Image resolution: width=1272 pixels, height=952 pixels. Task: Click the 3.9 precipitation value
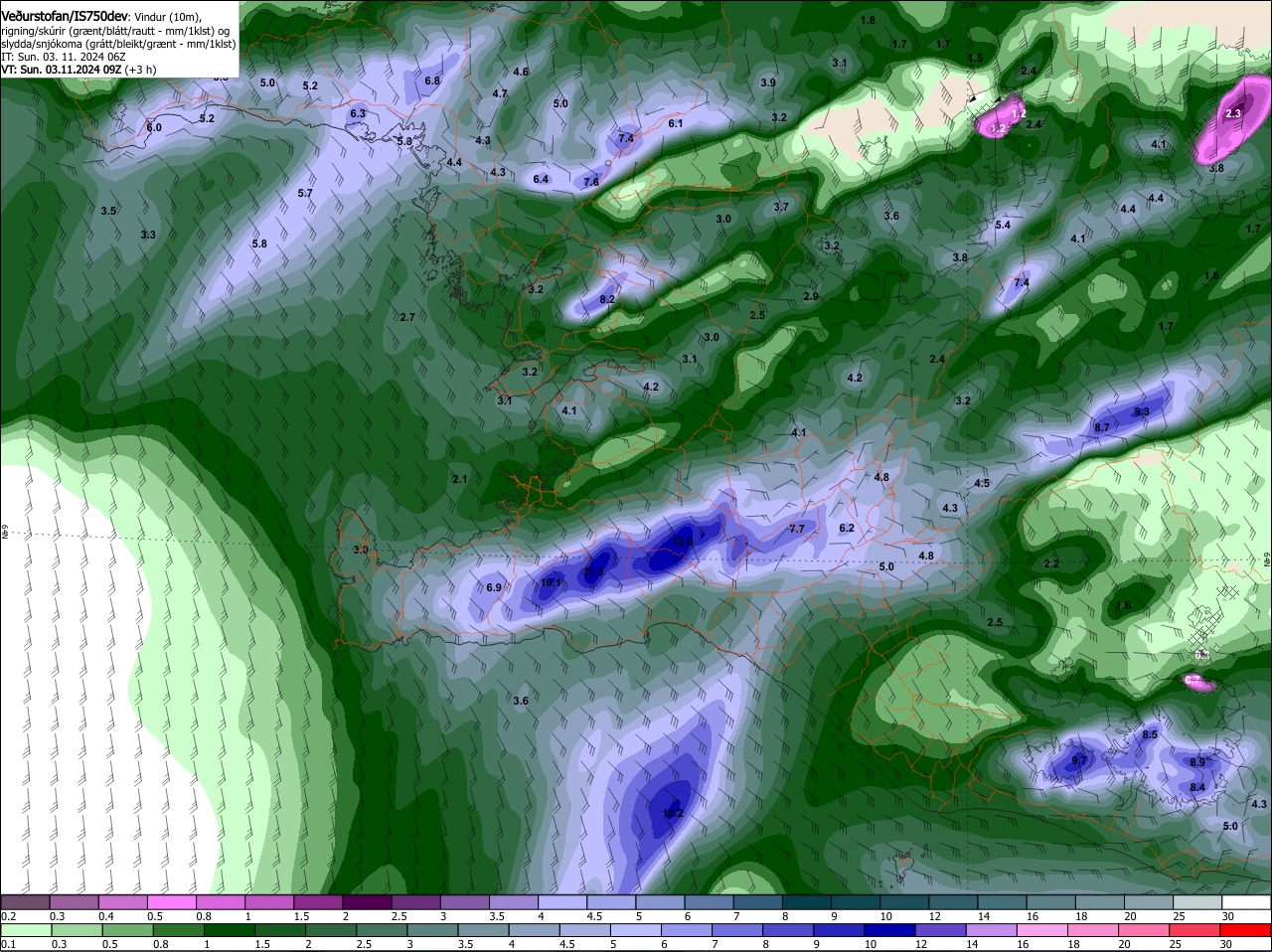click(768, 82)
